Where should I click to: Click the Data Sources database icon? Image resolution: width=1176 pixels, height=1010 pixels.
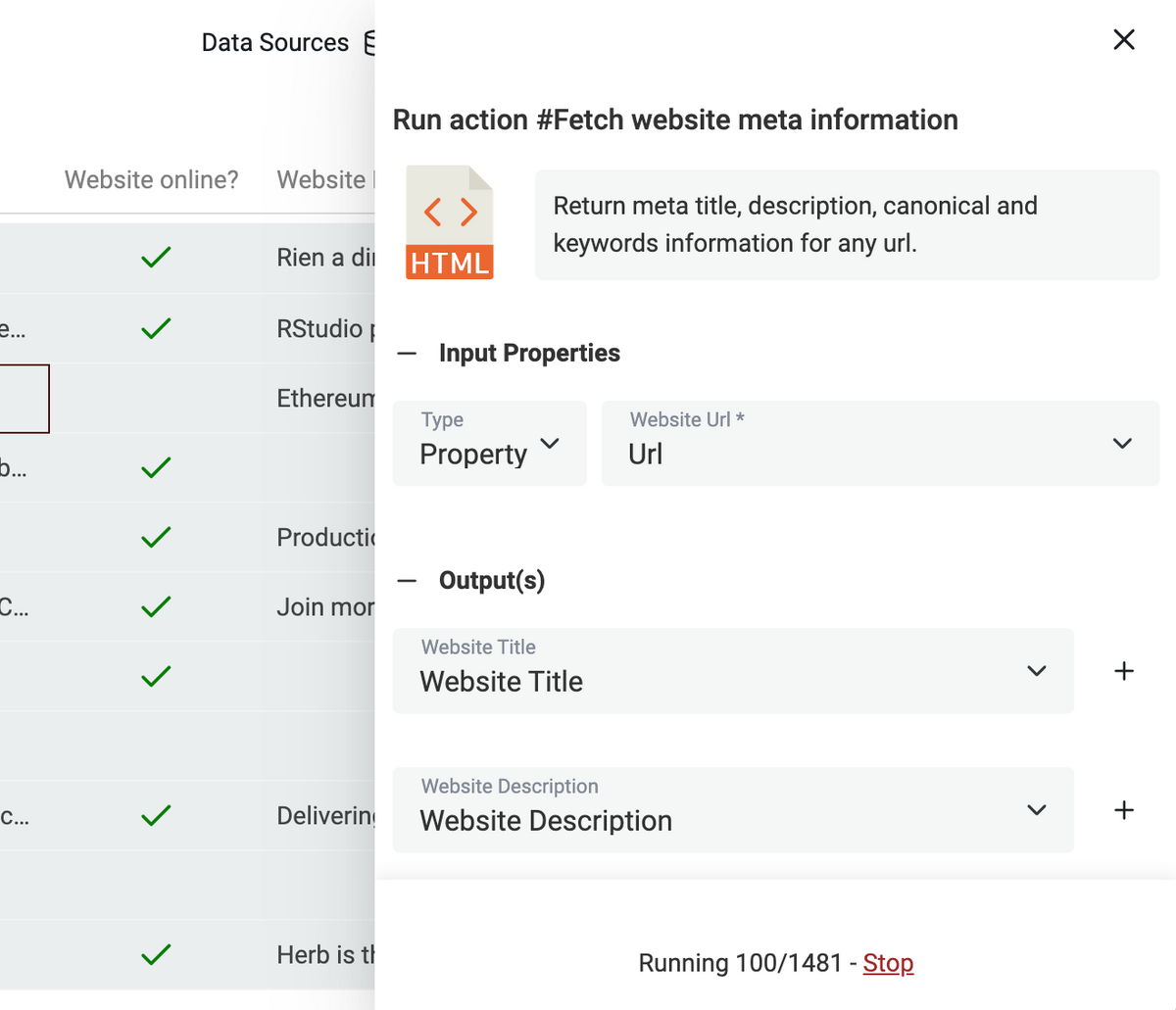point(369,43)
